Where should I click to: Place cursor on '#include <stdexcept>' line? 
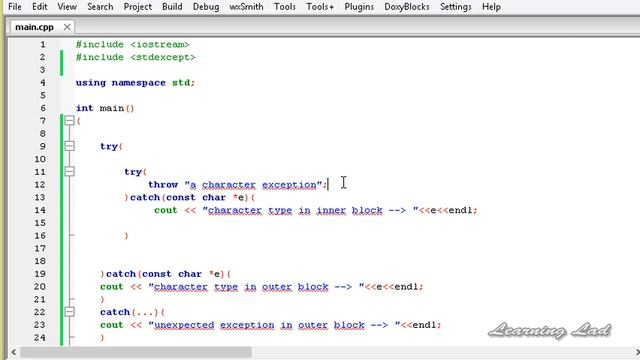[x=136, y=57]
